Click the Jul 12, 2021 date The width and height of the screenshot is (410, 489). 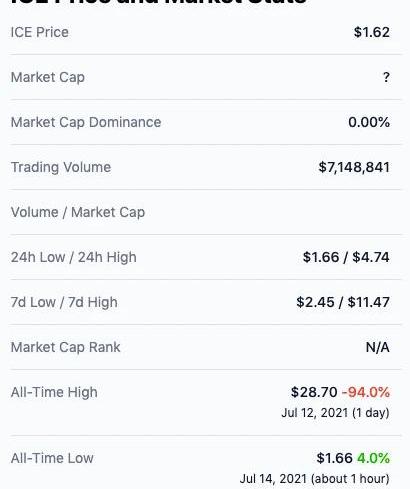click(x=315, y=413)
